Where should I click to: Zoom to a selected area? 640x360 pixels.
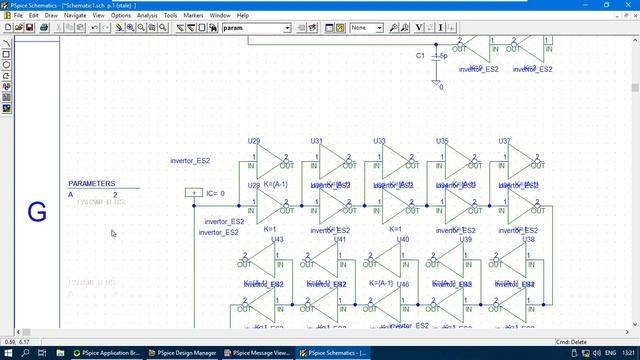(152, 28)
